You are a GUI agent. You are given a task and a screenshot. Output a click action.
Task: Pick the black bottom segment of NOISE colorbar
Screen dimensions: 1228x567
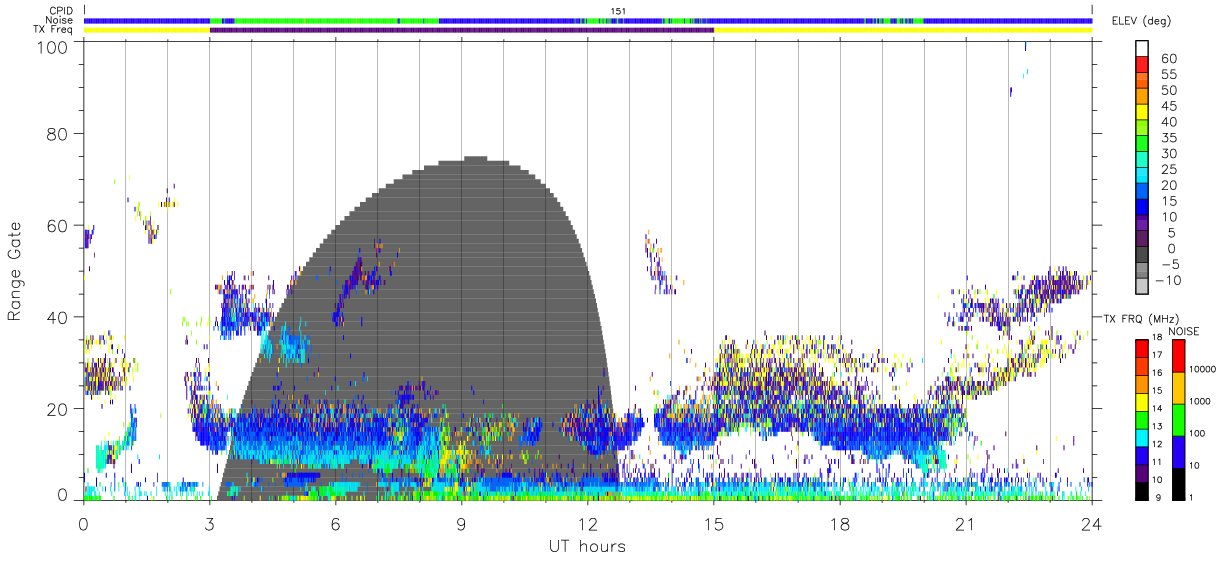tap(1178, 484)
